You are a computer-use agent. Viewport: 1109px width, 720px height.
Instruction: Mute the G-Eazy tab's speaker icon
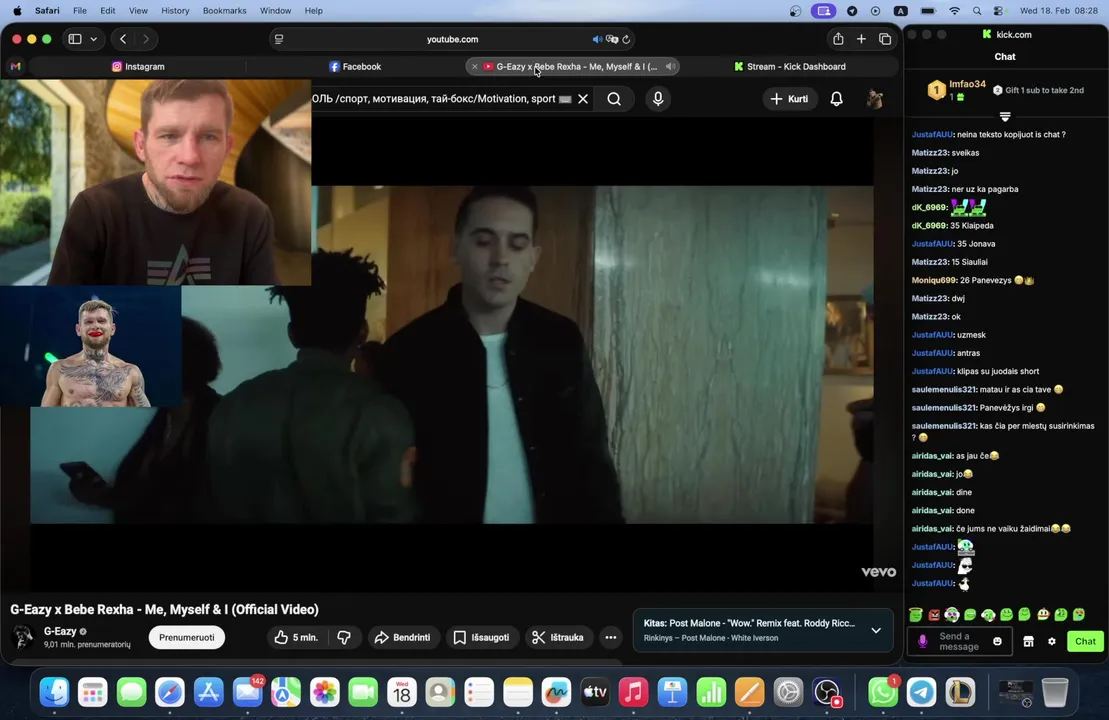[x=670, y=66]
